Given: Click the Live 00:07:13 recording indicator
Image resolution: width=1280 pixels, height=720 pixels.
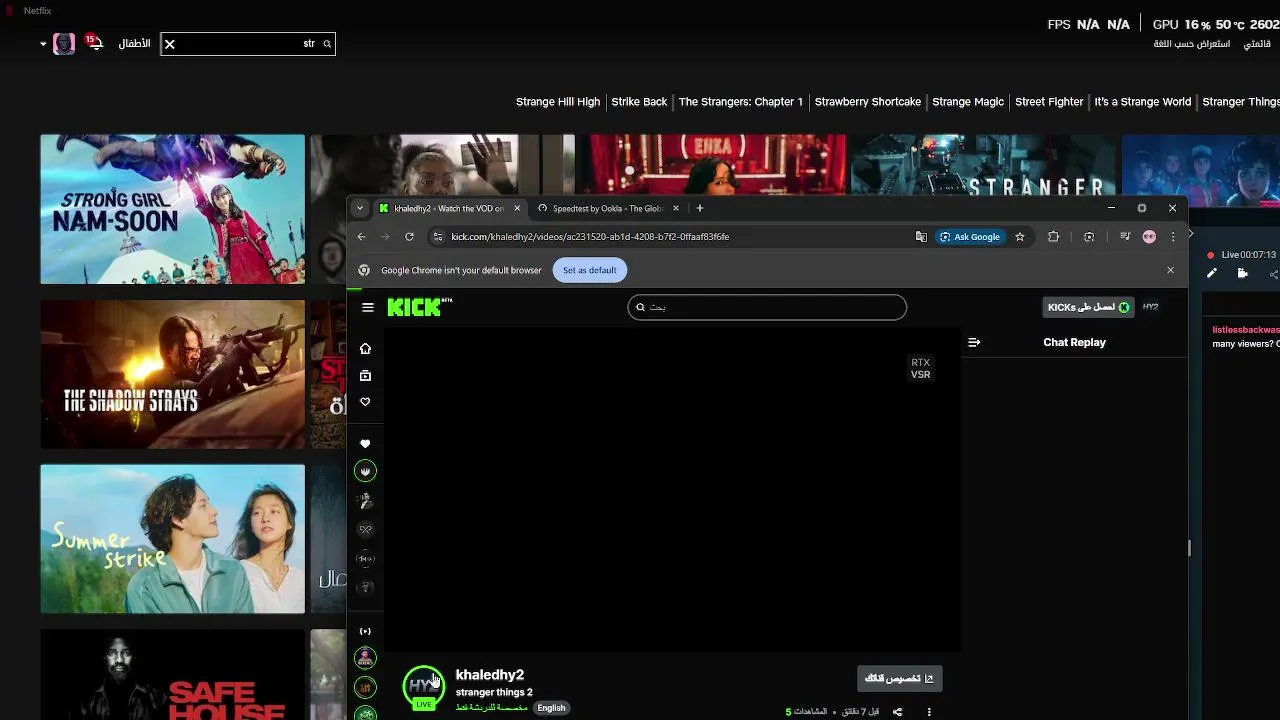Looking at the screenshot, I should point(1241,255).
